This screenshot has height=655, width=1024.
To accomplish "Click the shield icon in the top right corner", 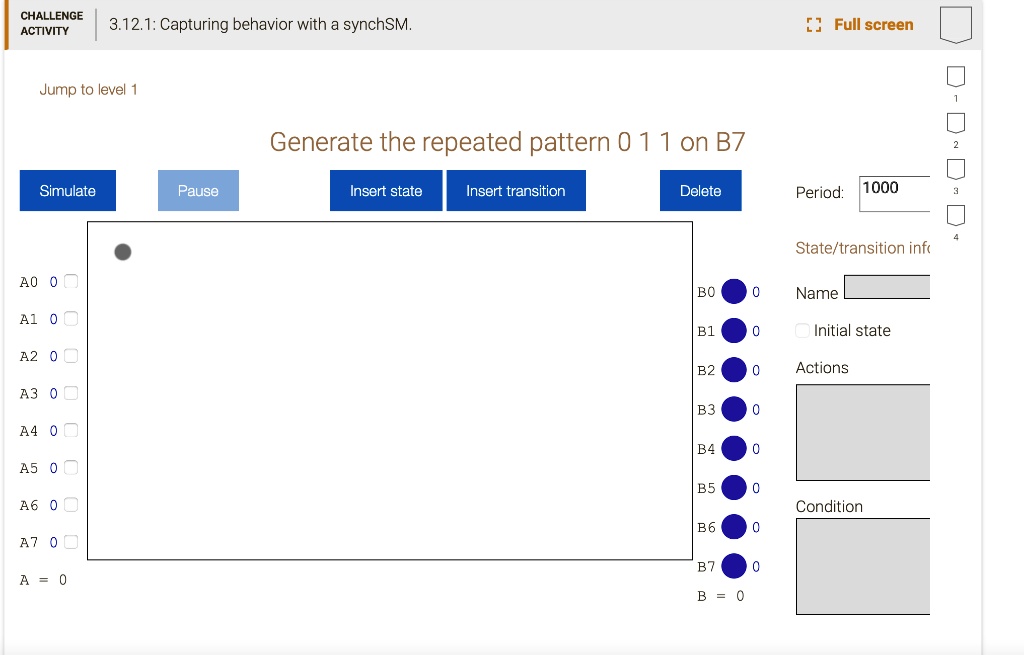I will click(956, 22).
